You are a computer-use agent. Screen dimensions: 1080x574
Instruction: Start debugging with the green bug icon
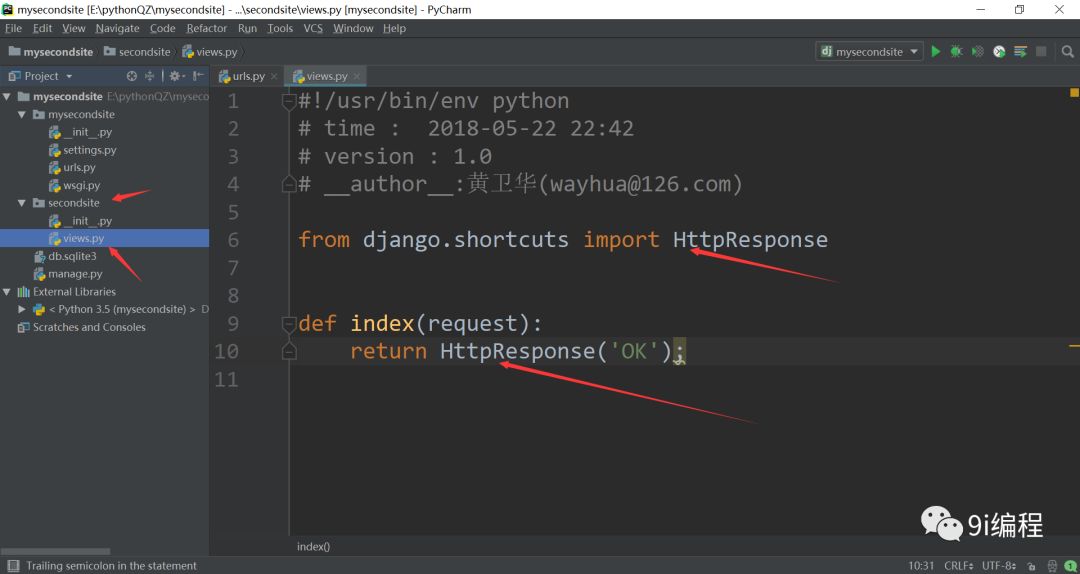[x=956, y=52]
